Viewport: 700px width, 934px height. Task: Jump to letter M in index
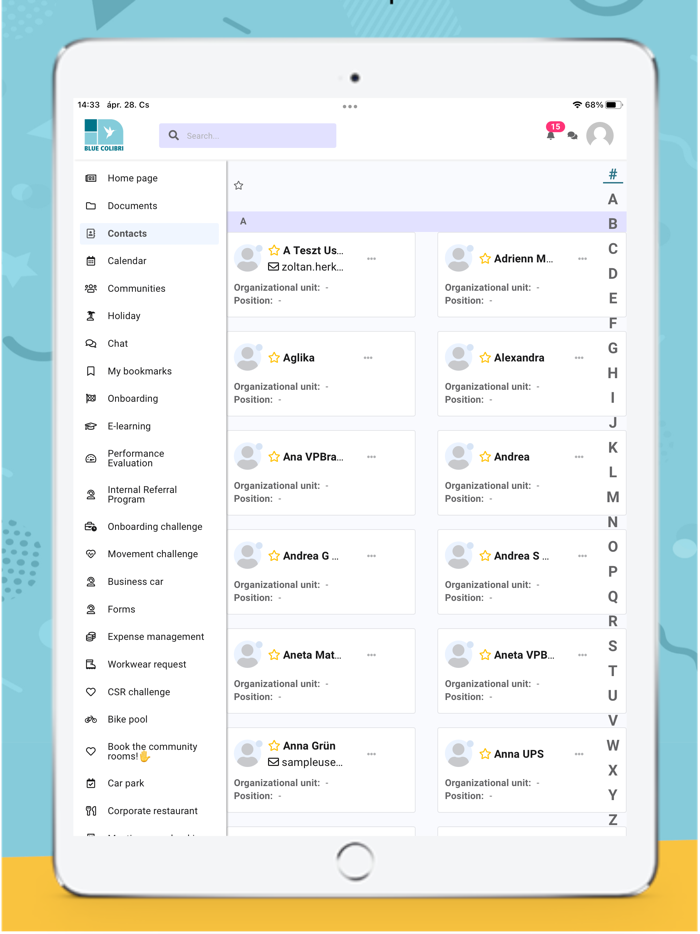click(612, 497)
